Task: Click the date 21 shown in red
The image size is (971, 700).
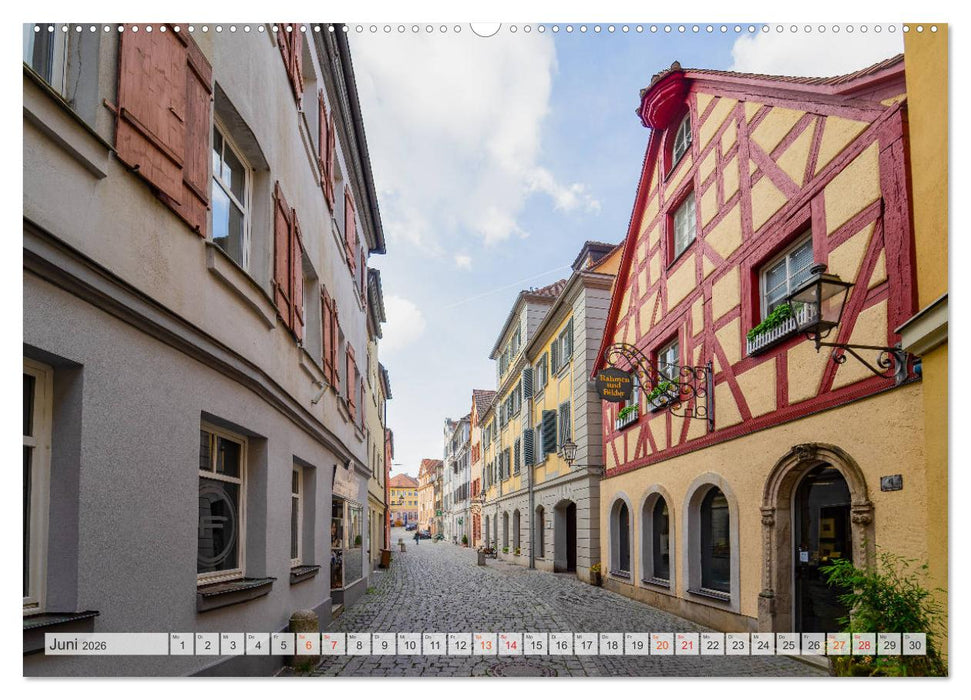Action: coord(688,644)
